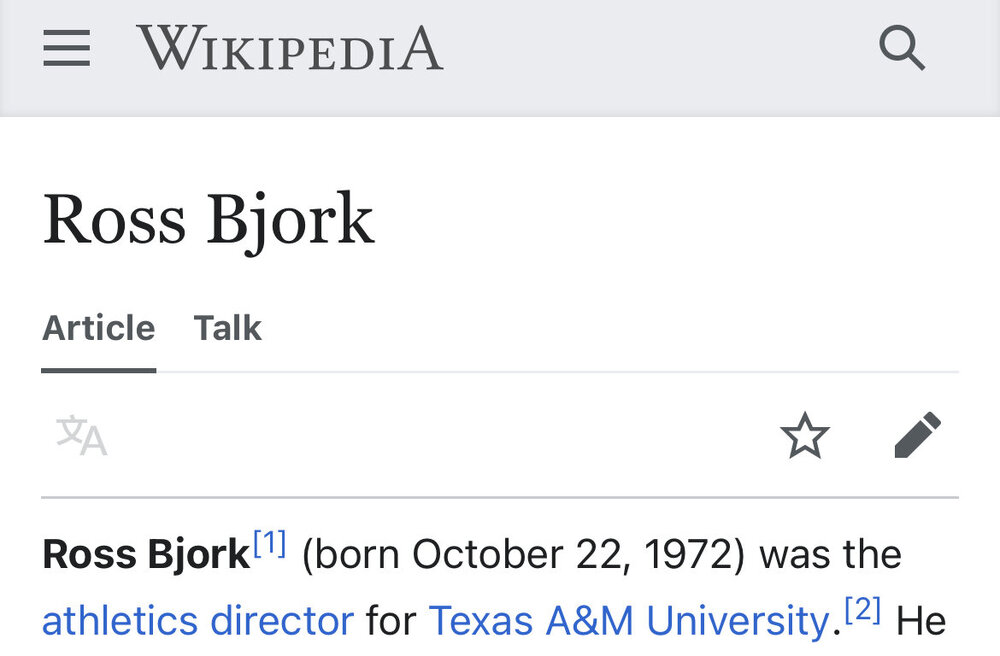
Task: Star this page to watchlist
Action: (x=805, y=437)
